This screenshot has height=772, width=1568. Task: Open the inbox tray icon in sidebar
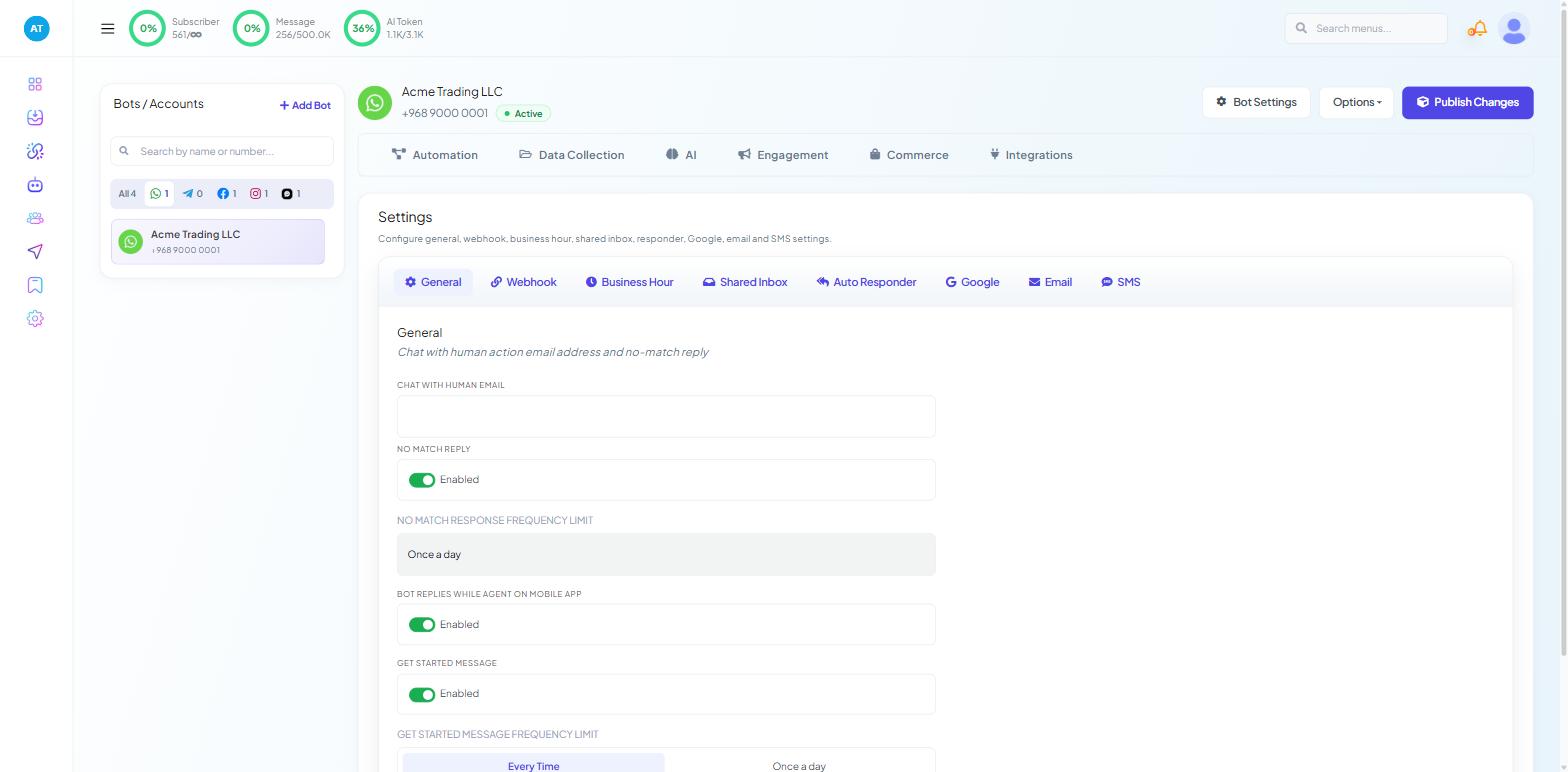point(35,118)
